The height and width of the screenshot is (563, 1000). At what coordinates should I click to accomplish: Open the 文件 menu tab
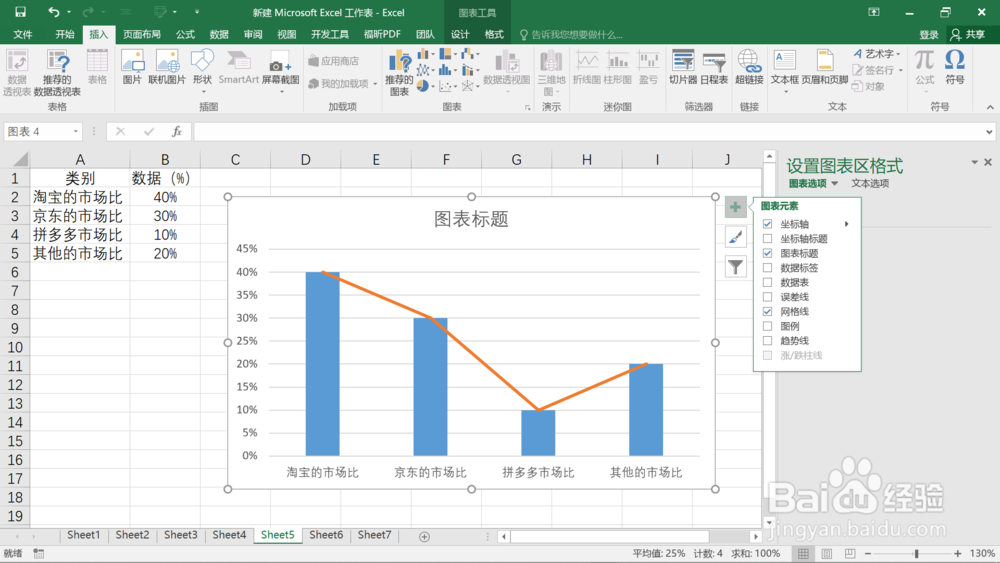[23, 34]
